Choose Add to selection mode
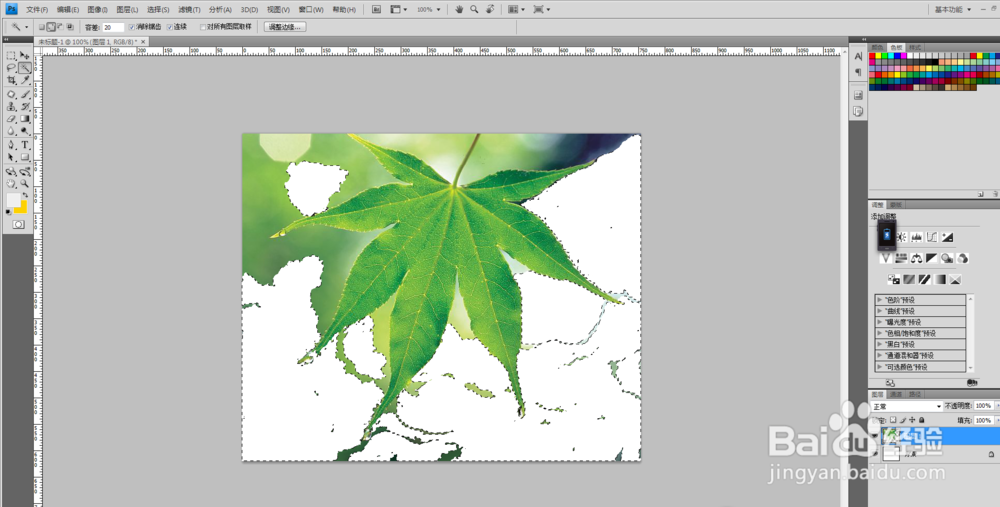 [x=51, y=27]
